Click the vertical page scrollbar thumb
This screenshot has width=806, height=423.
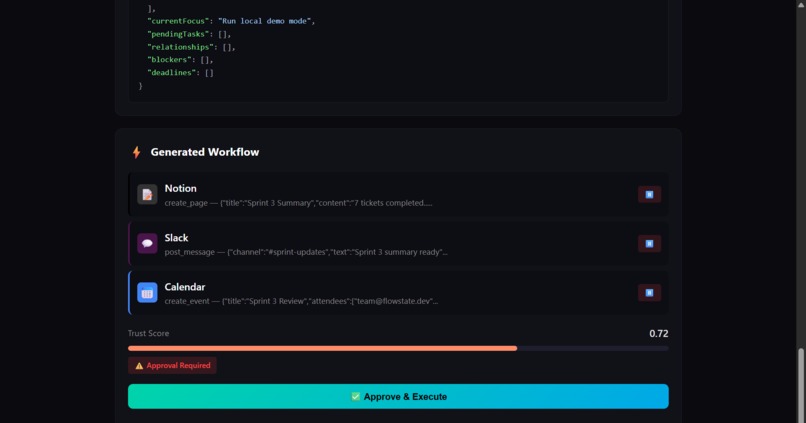click(x=801, y=384)
